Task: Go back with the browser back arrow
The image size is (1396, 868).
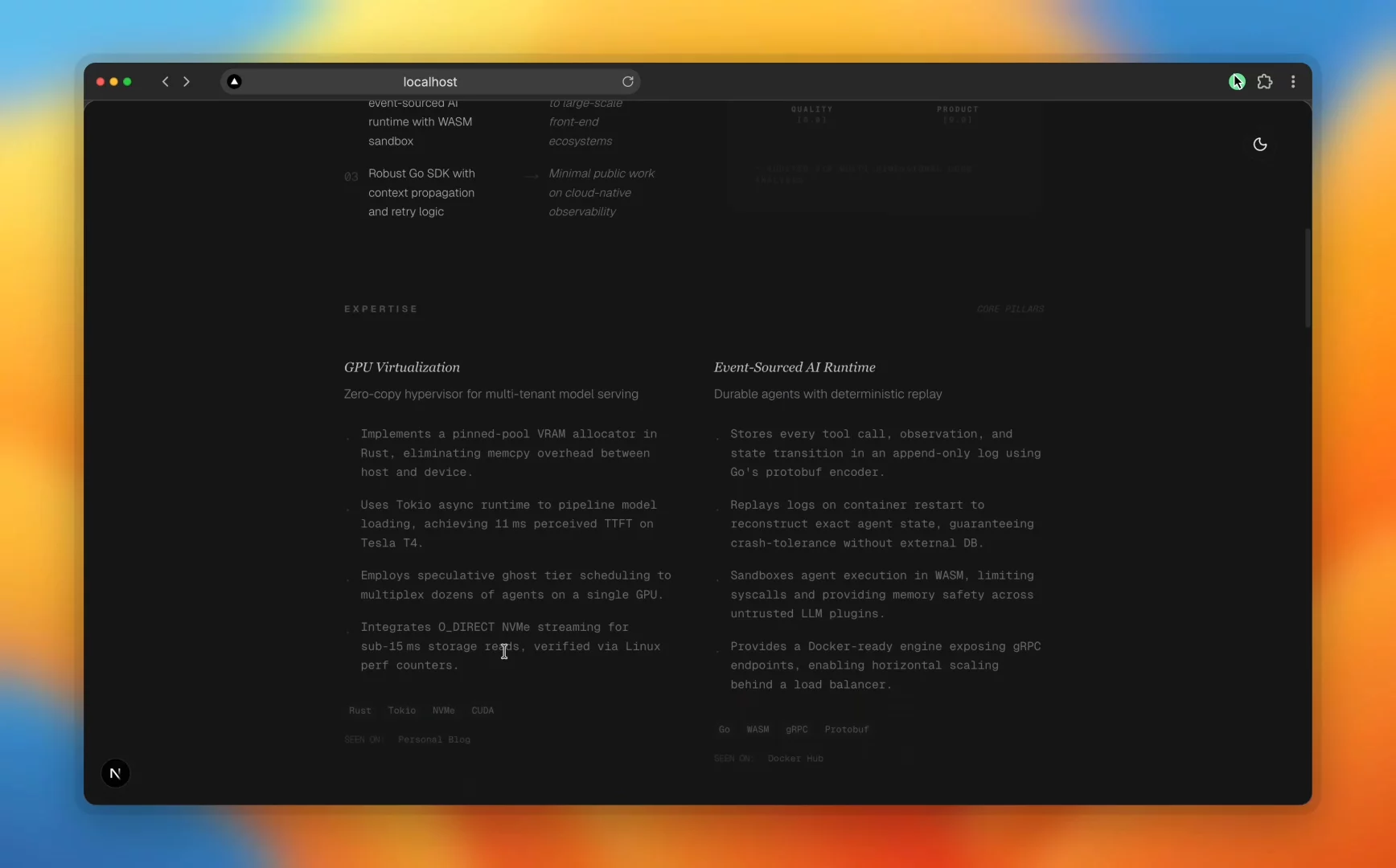Action: [166, 81]
